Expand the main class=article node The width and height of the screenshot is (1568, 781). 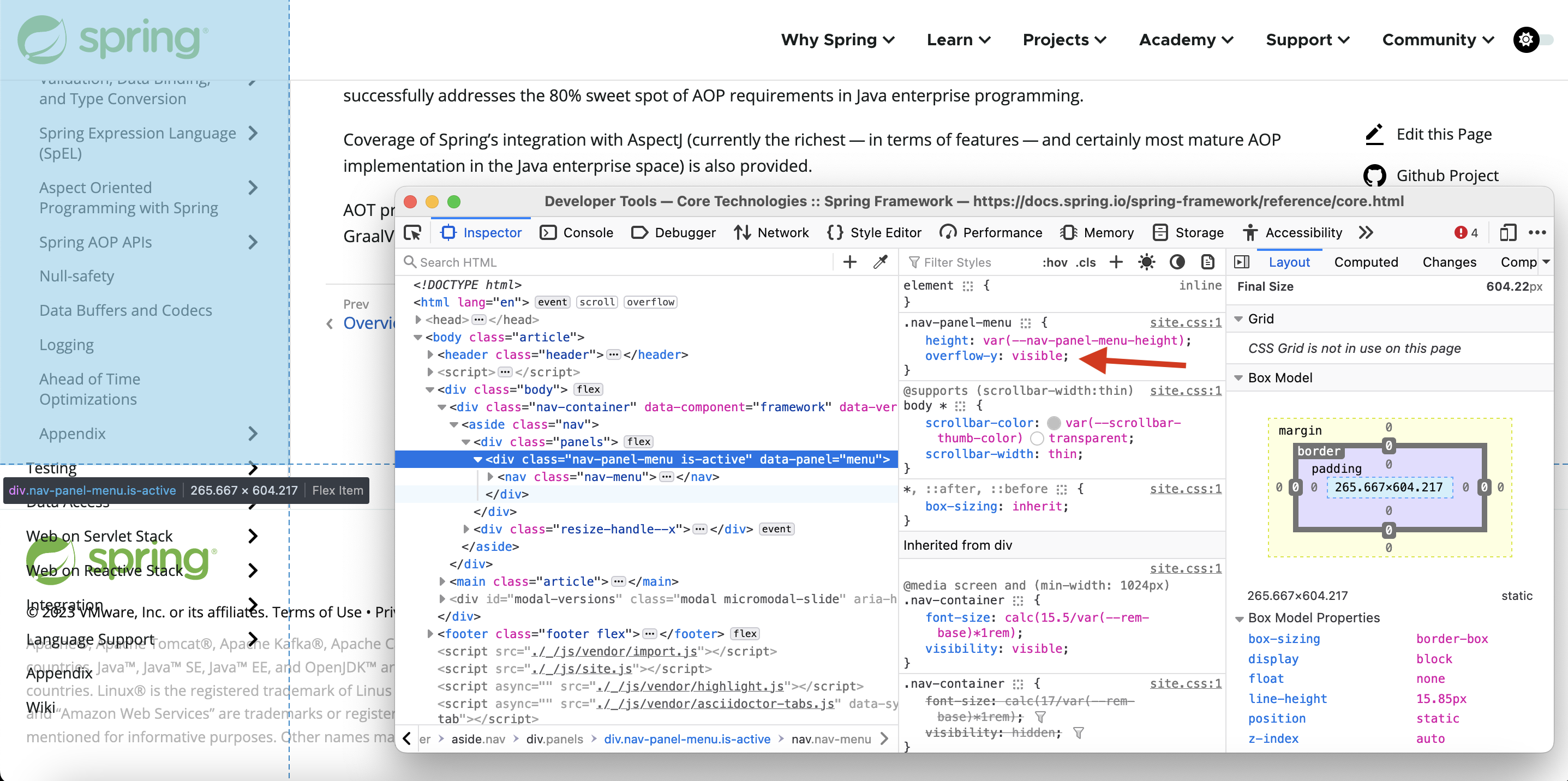442,581
